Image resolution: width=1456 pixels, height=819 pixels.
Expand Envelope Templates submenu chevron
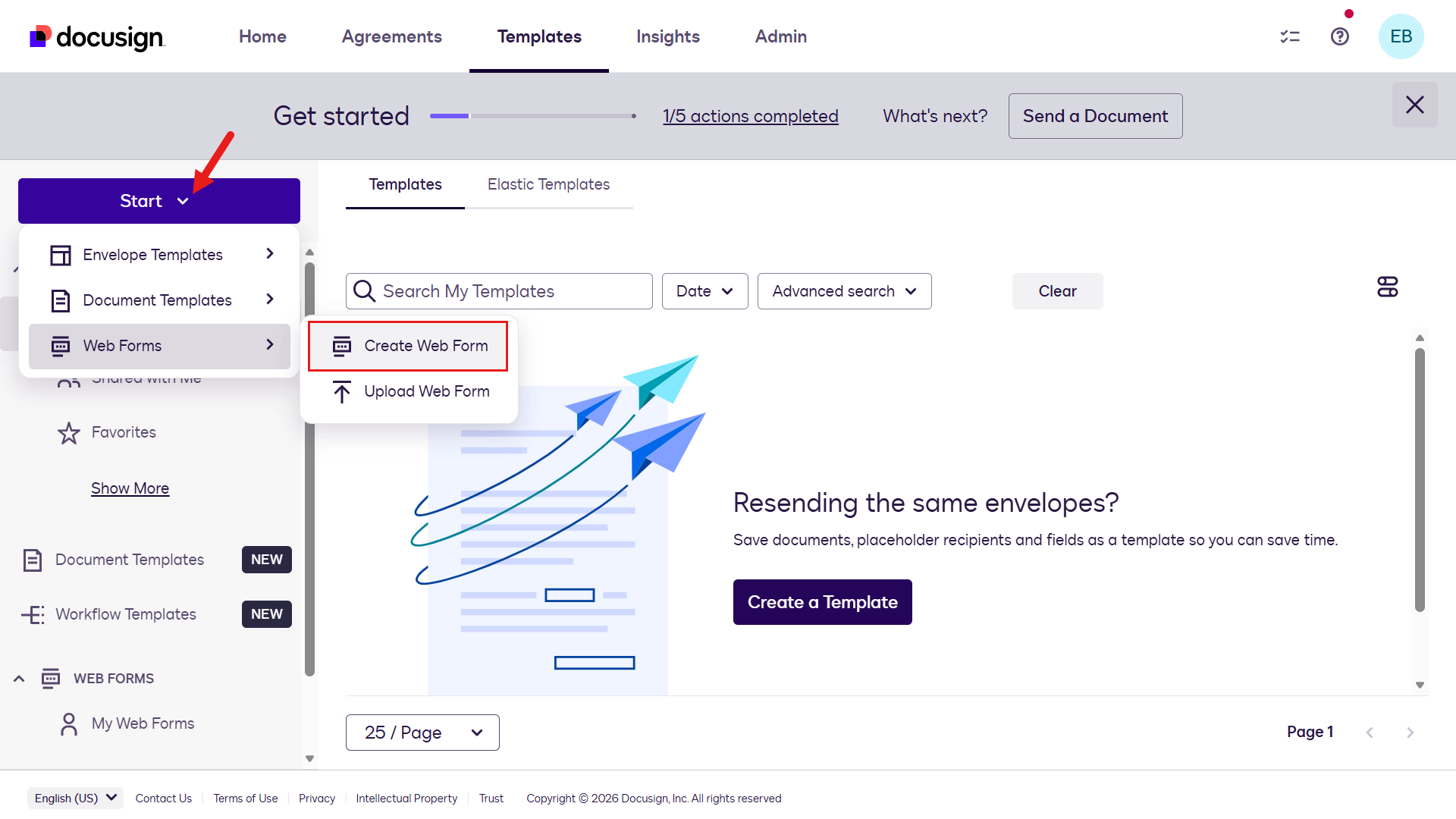pos(270,253)
